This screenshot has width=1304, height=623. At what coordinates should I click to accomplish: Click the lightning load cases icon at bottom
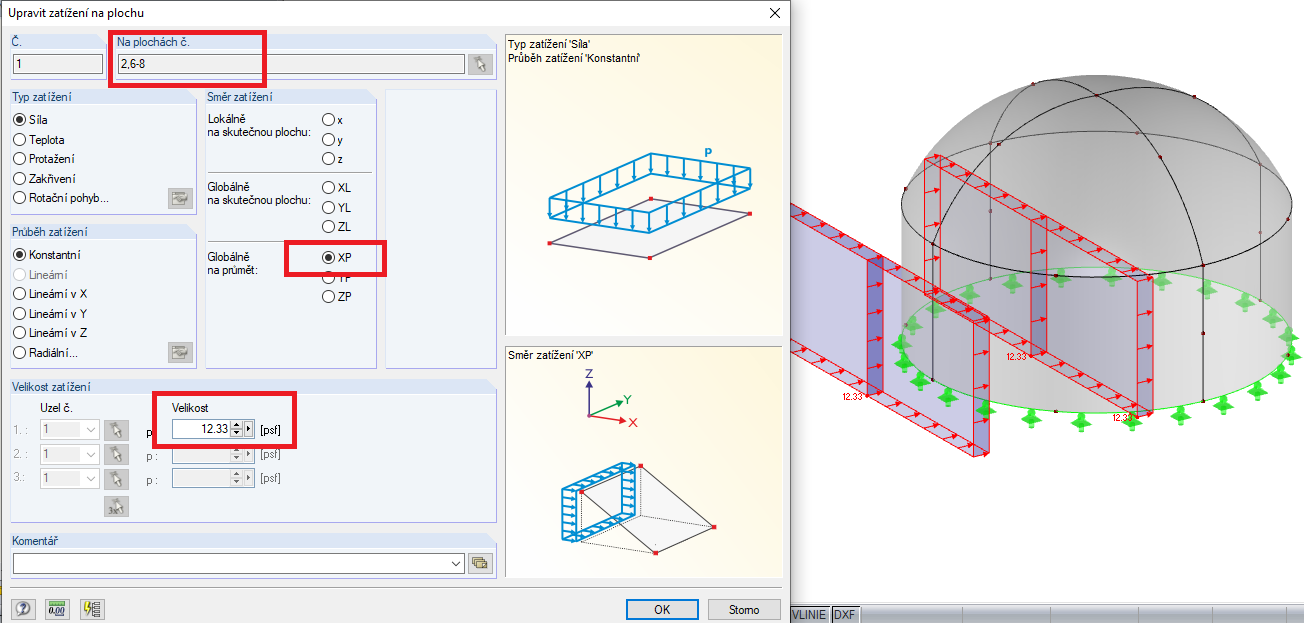(x=90, y=609)
